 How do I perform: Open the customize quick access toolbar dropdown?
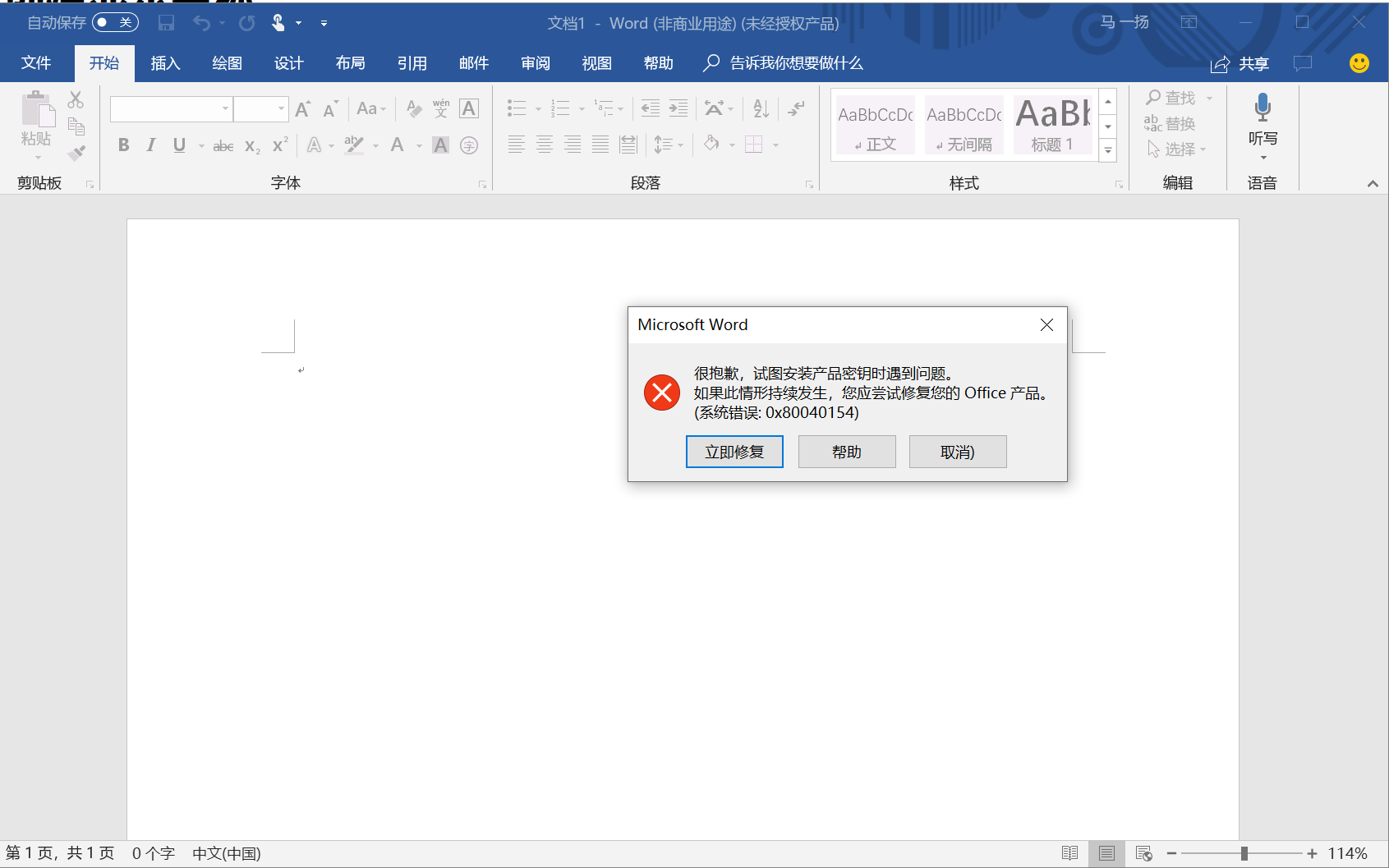[x=324, y=23]
